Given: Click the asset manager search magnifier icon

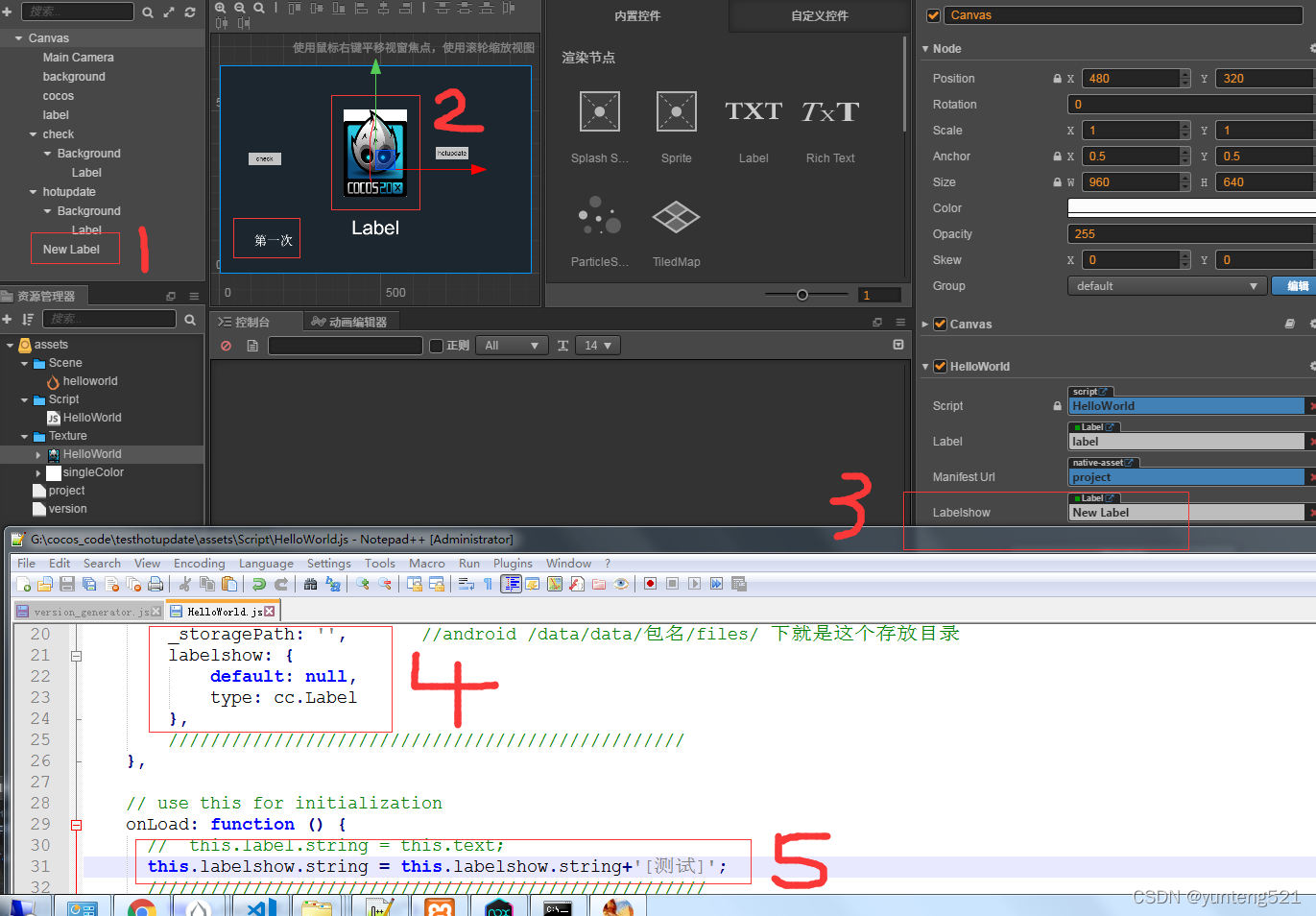Looking at the screenshot, I should (190, 319).
